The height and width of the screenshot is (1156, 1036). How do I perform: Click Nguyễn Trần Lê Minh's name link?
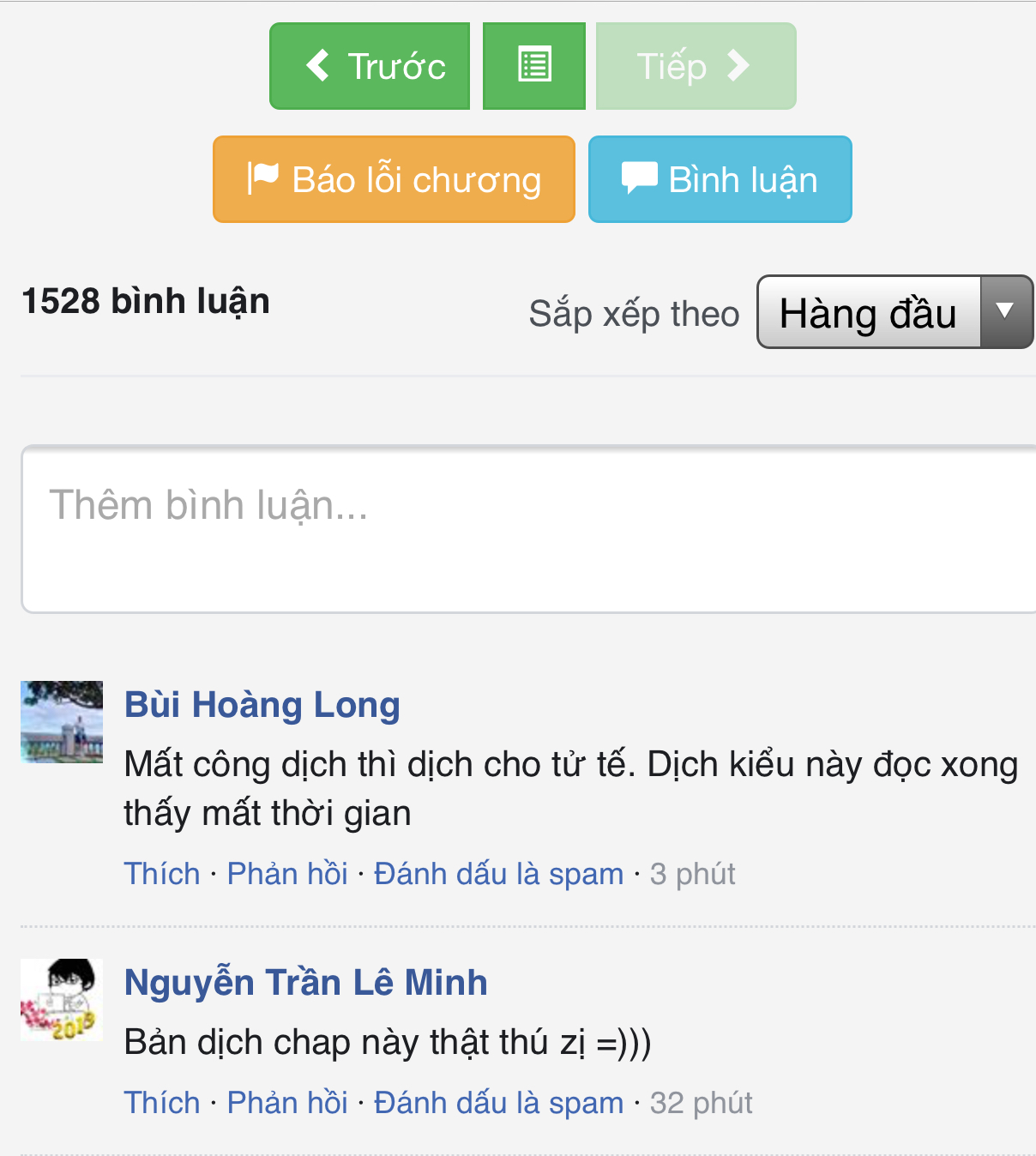coord(305,983)
